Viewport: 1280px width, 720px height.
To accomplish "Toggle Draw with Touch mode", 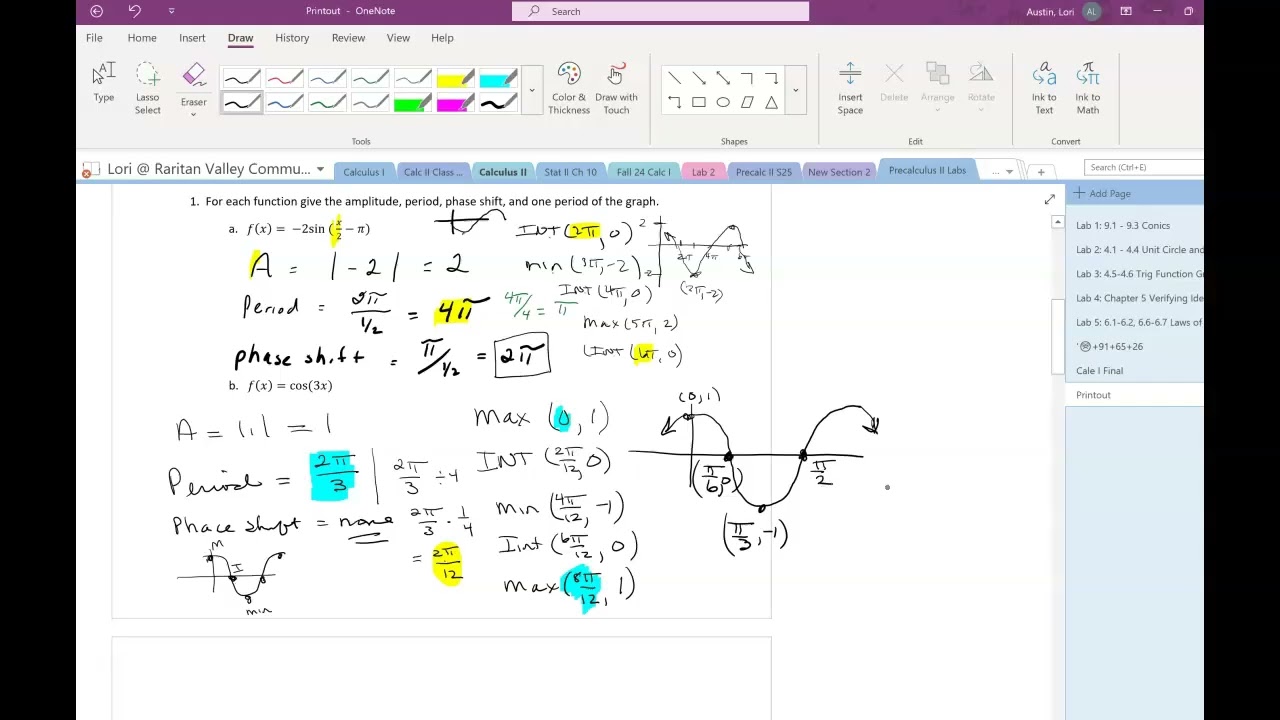I will click(x=616, y=88).
